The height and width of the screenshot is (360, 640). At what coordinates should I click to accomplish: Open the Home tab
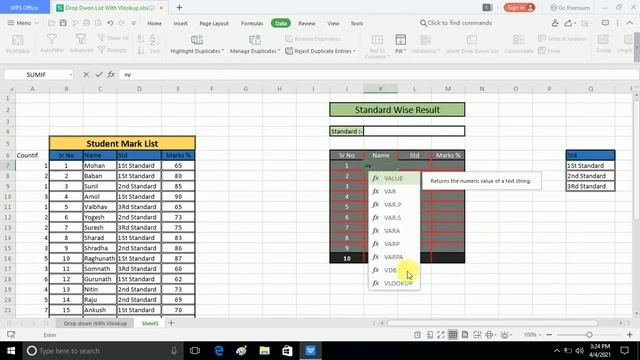coord(154,23)
